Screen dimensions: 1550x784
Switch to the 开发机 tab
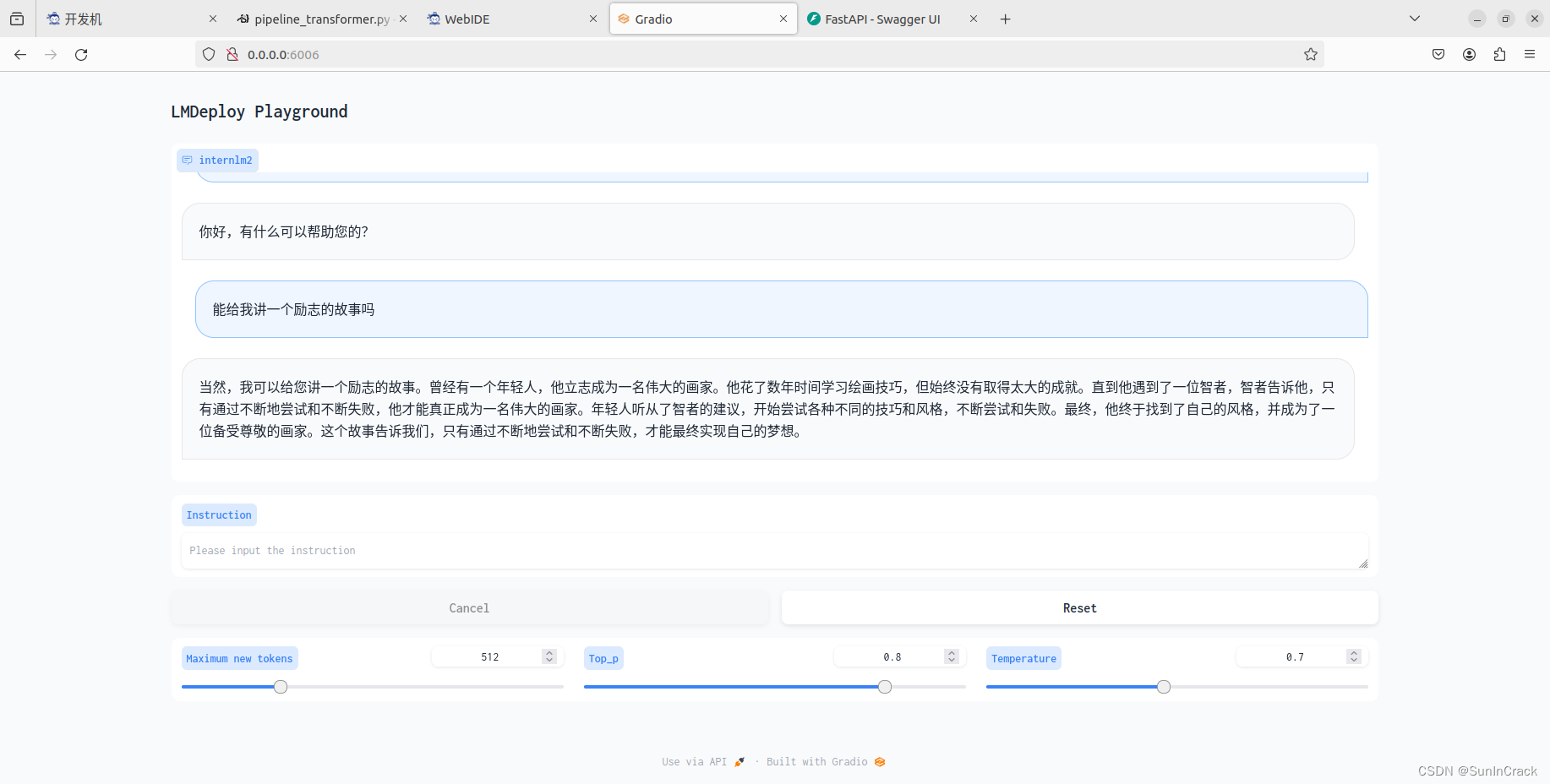point(131,19)
